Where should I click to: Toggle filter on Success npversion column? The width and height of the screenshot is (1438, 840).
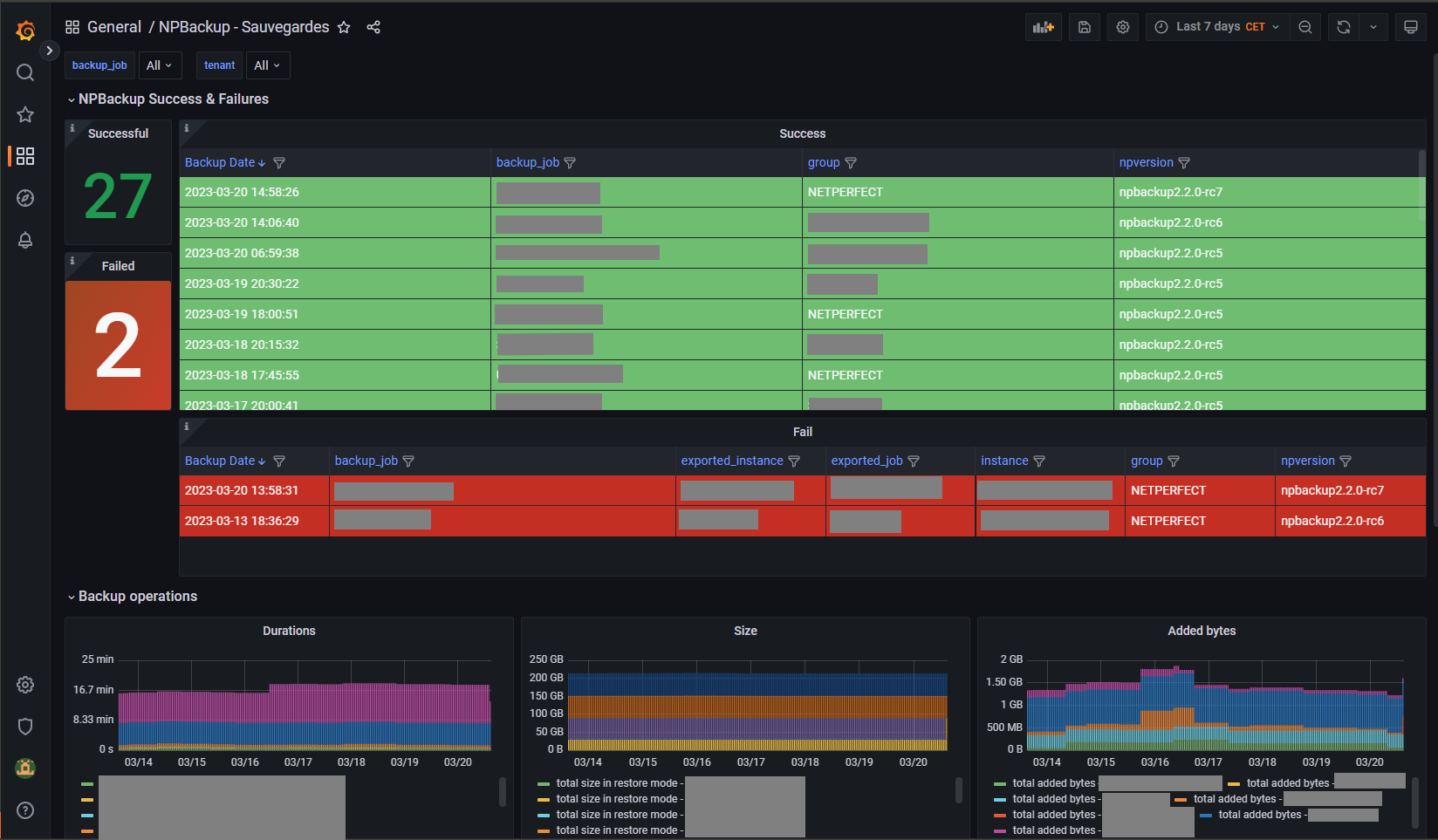coord(1184,163)
